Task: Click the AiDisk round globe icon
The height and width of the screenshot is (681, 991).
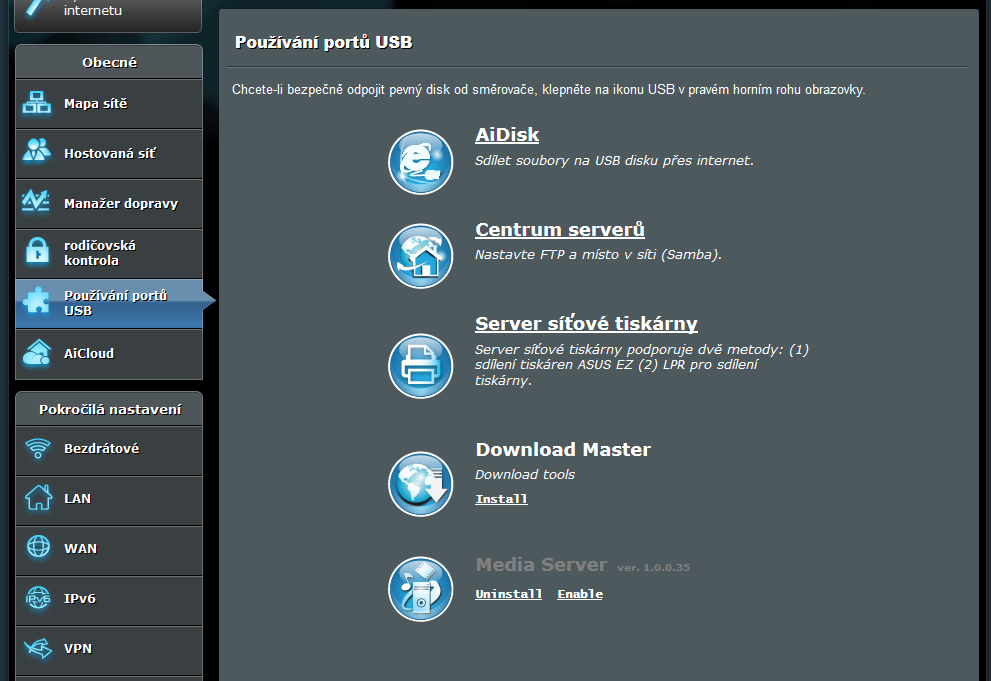Action: pyautogui.click(x=420, y=162)
